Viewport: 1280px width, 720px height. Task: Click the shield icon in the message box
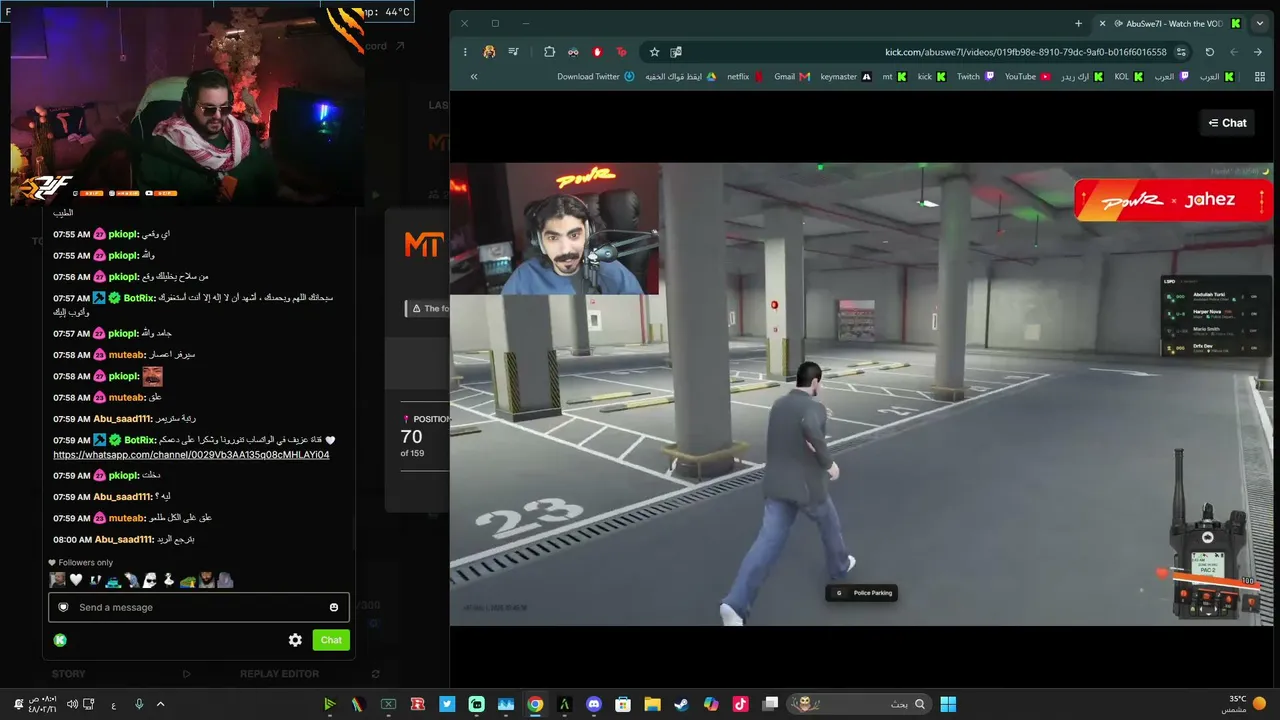coord(64,607)
